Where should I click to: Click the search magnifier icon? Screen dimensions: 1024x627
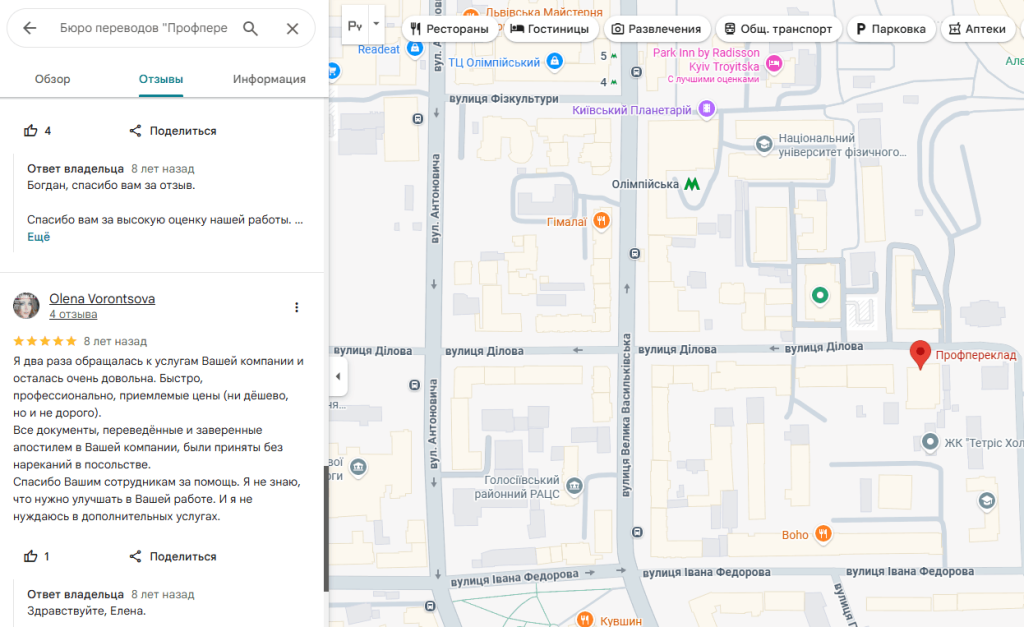tap(250, 28)
